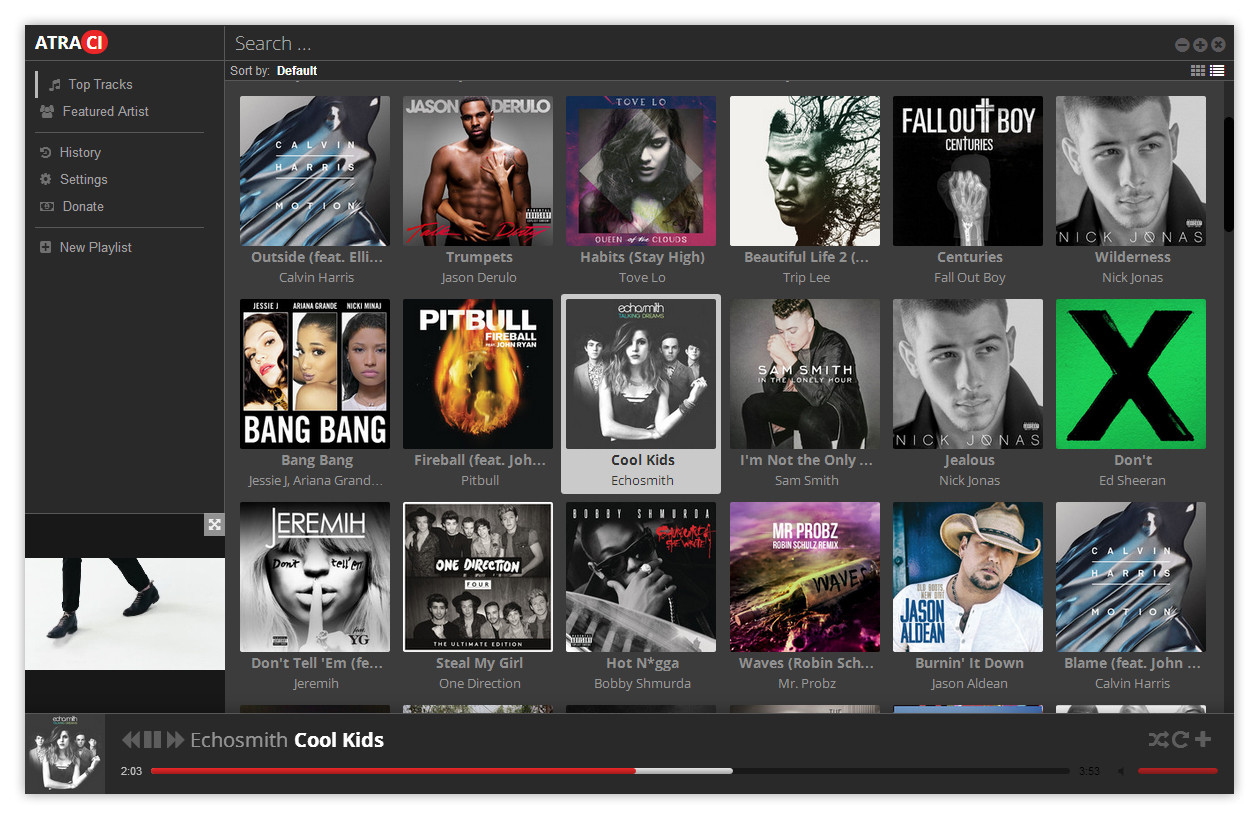Switch to list view layout
The image size is (1259, 819).
point(1217,71)
